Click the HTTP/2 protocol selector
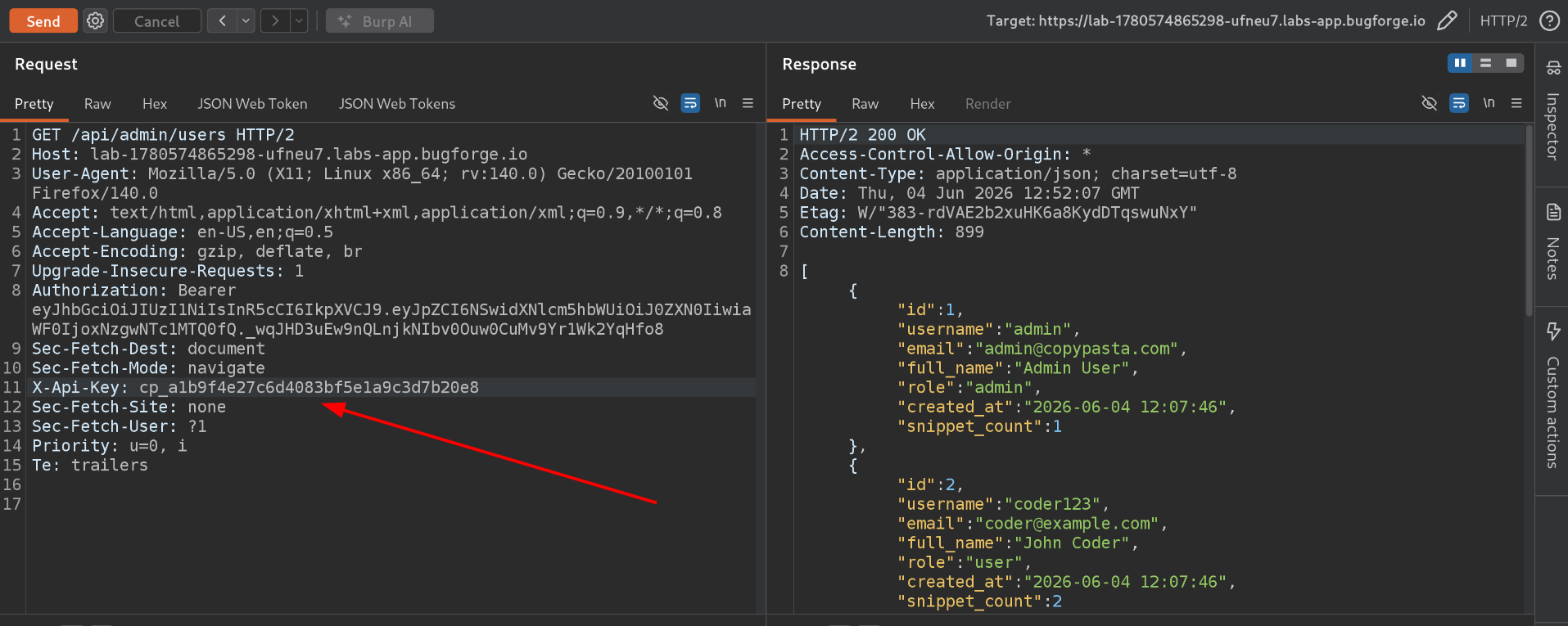Image resolution: width=1568 pixels, height=626 pixels. coord(1503,21)
